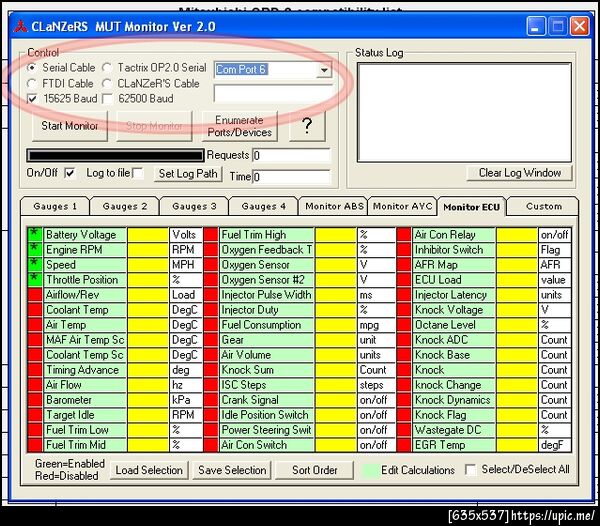Disable the green Engine RPM indicator
This screenshot has width=600, height=526.
click(35, 249)
